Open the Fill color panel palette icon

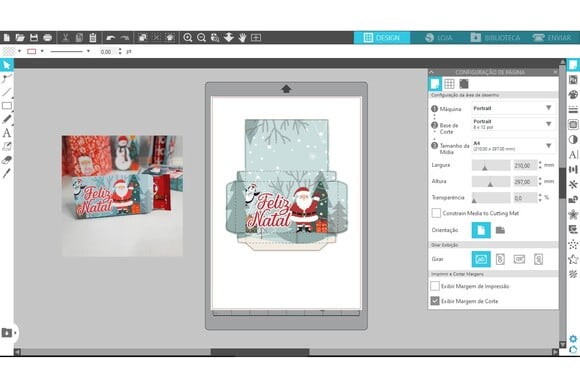pos(573,95)
